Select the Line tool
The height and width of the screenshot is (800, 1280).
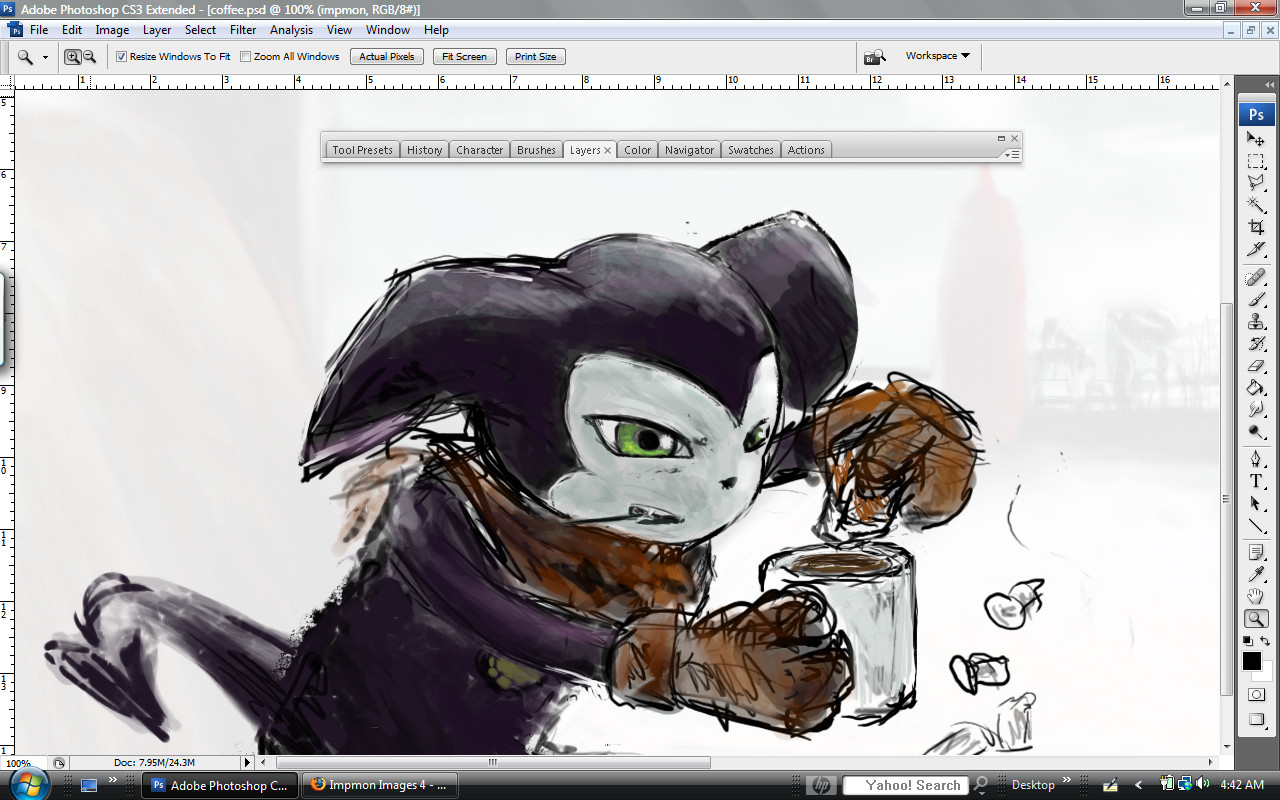(x=1256, y=526)
